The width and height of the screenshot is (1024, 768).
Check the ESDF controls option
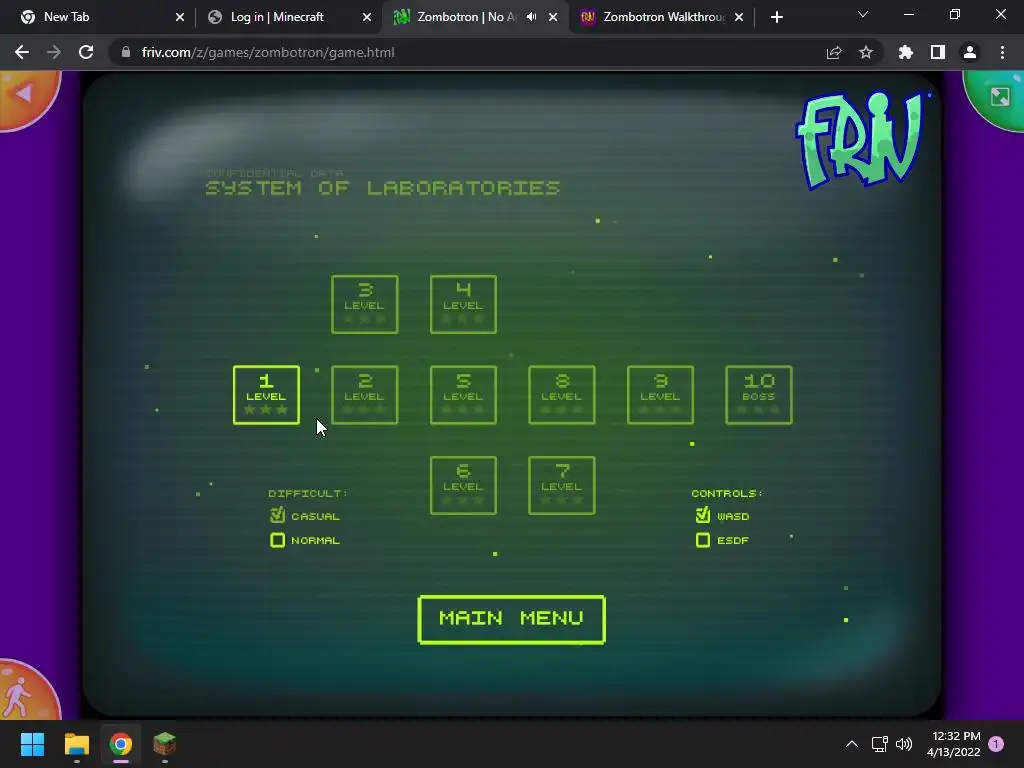pos(703,540)
